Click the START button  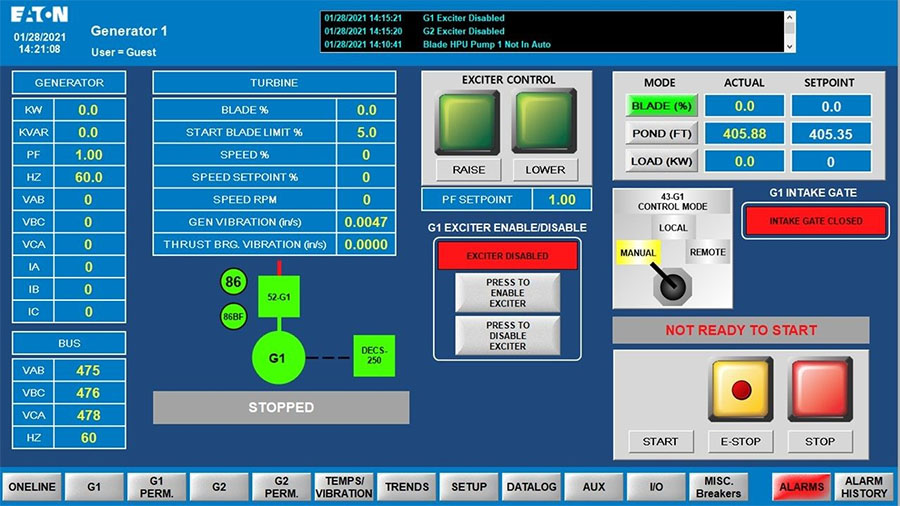[x=659, y=441]
